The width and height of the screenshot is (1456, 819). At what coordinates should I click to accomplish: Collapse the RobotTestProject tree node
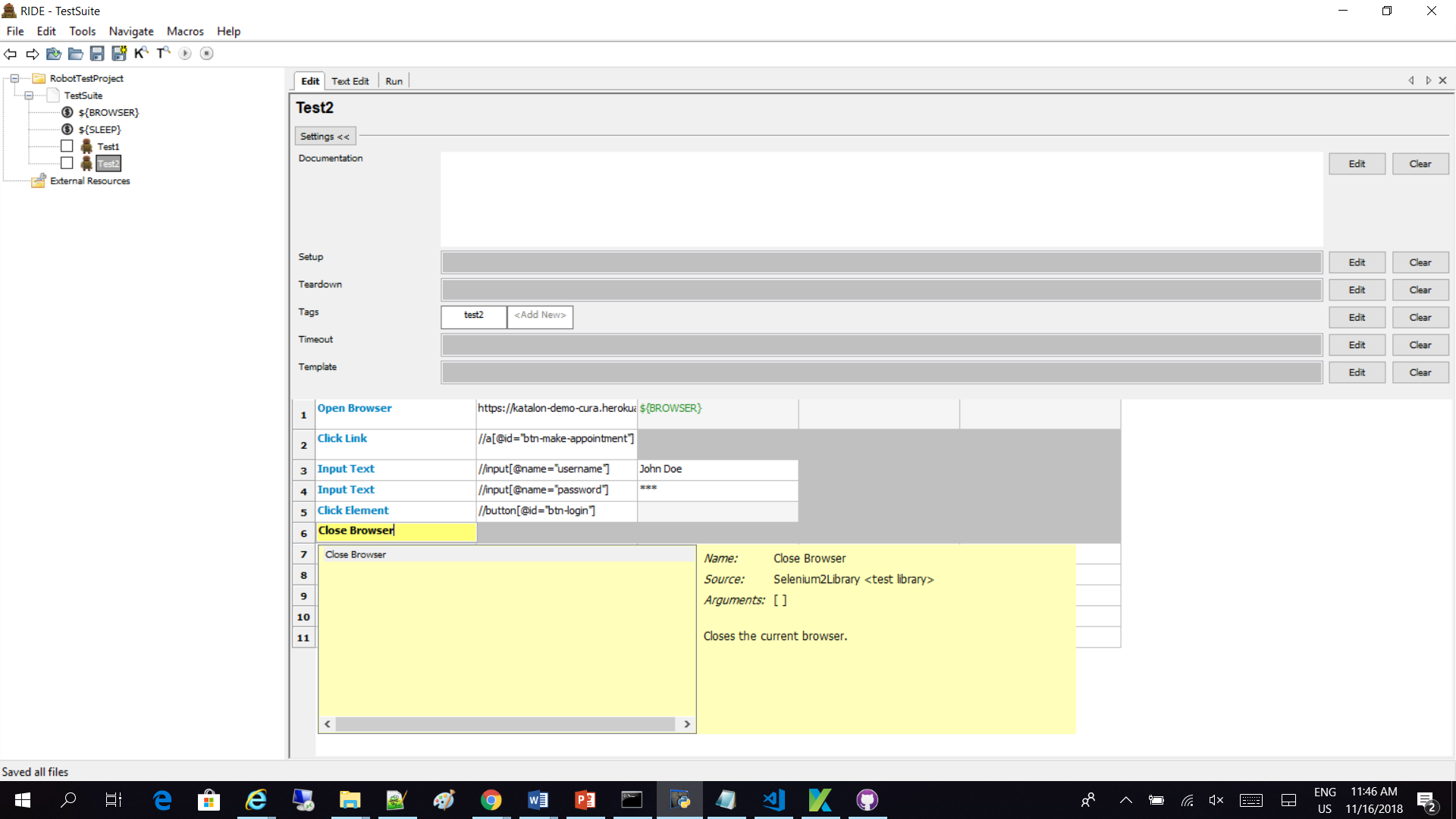click(14, 78)
